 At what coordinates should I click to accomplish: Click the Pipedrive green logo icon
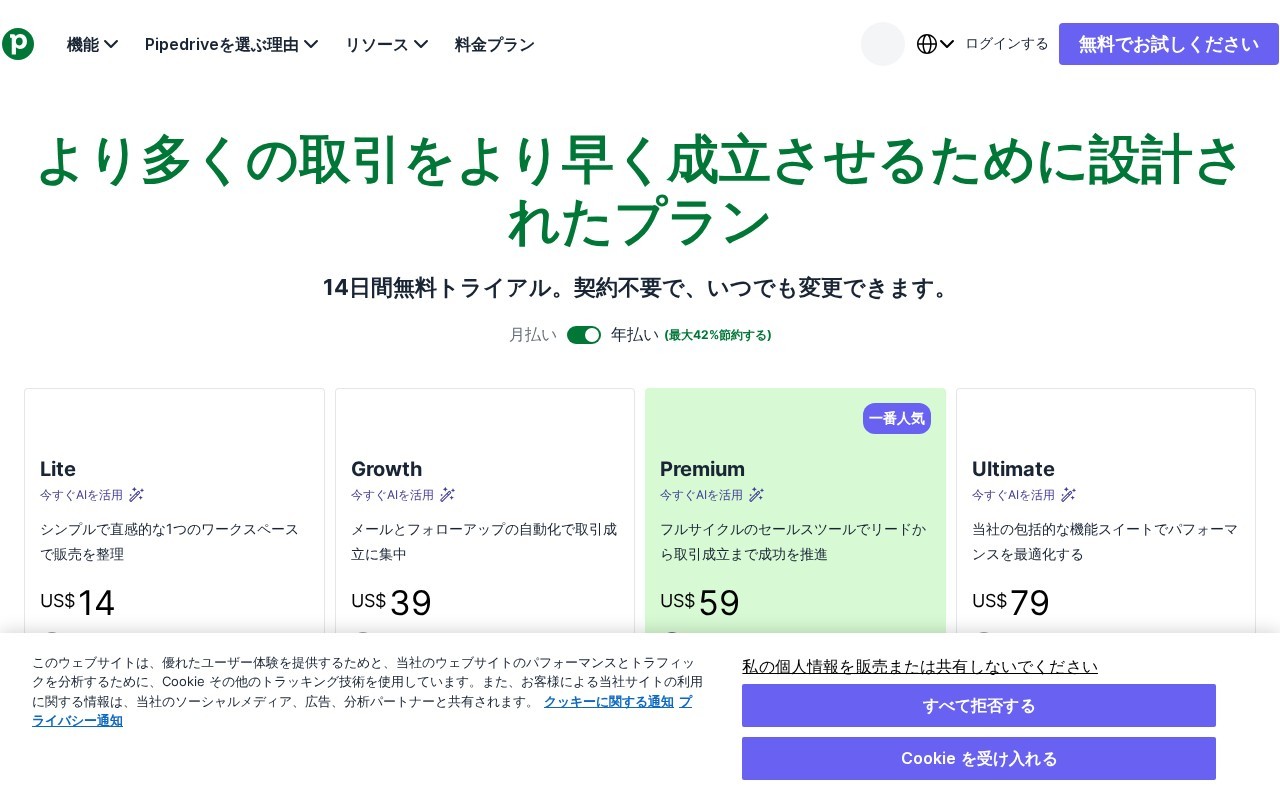point(18,44)
